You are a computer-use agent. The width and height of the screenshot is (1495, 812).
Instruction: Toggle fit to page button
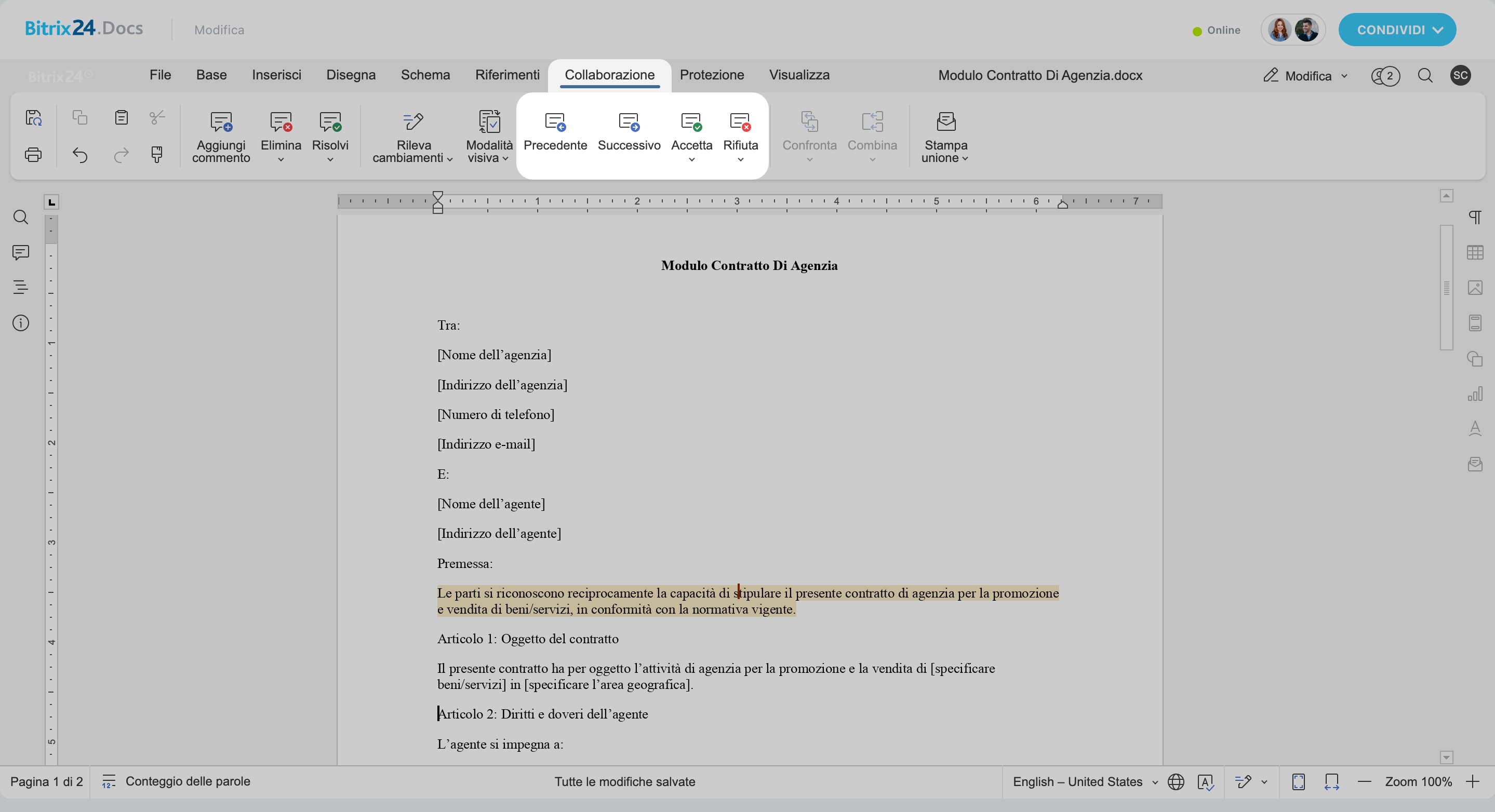pyautogui.click(x=1298, y=782)
